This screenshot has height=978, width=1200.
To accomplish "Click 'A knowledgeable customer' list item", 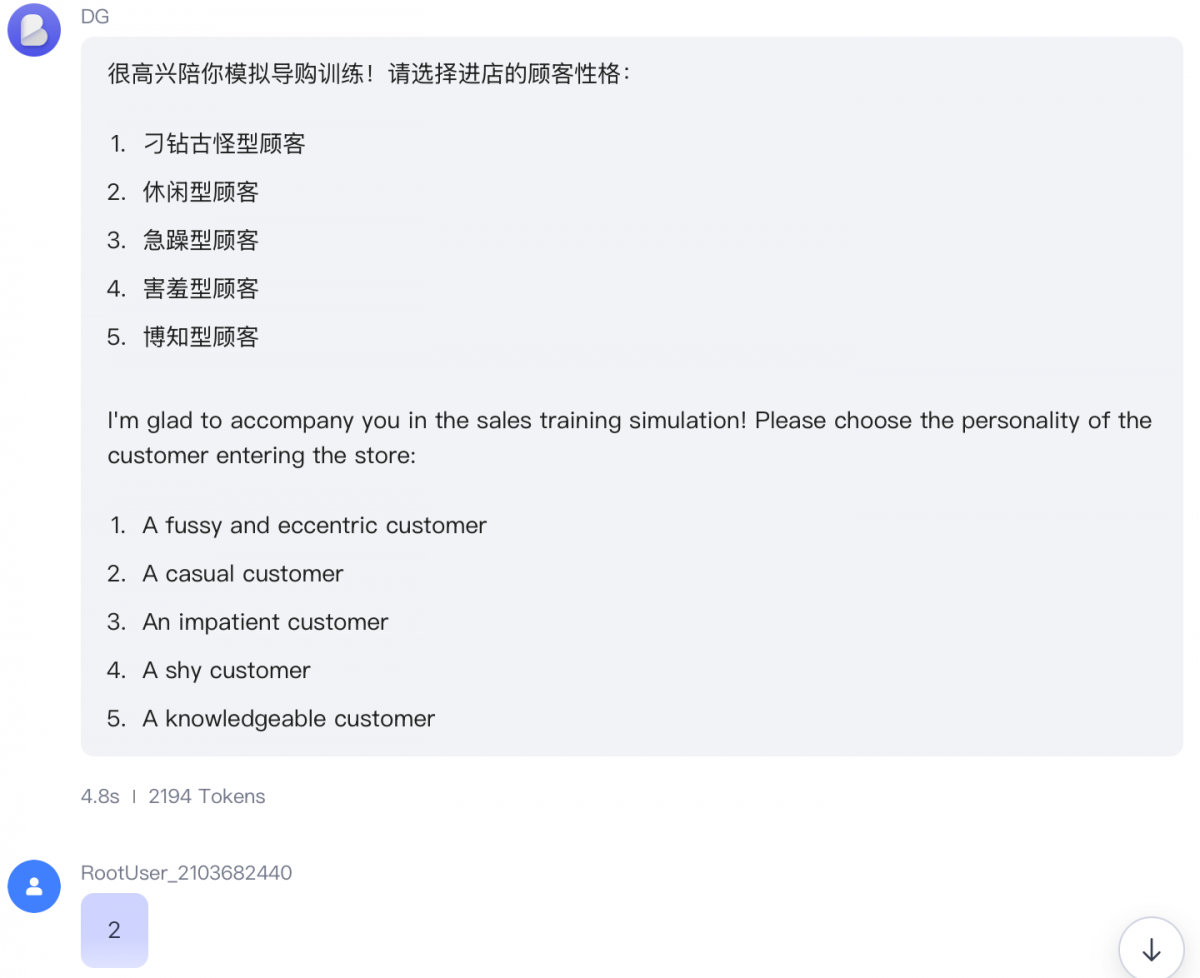I will tap(289, 719).
